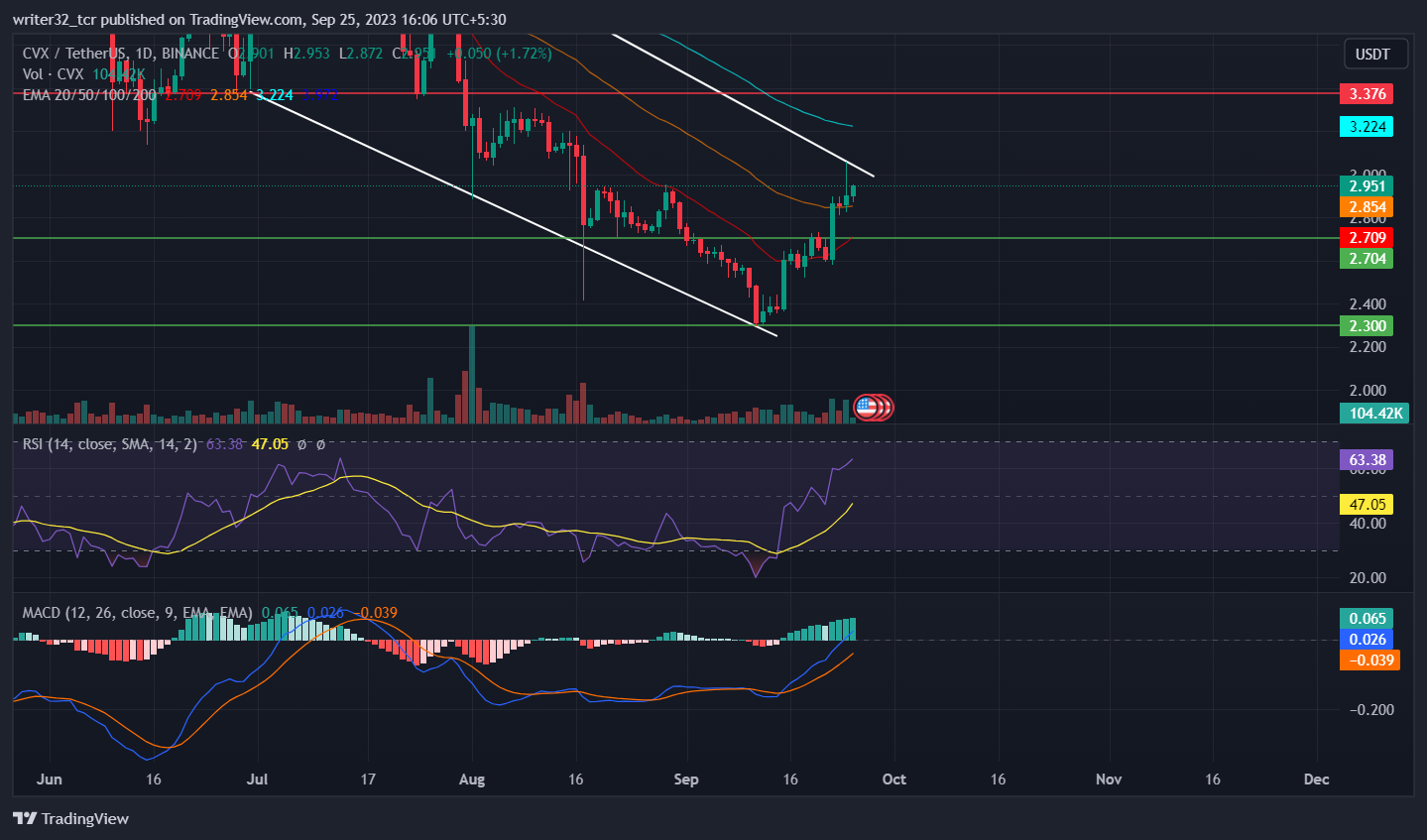Viewport: 1427px width, 840px height.
Task: Click the Dec date on time axis
Action: tap(1317, 780)
